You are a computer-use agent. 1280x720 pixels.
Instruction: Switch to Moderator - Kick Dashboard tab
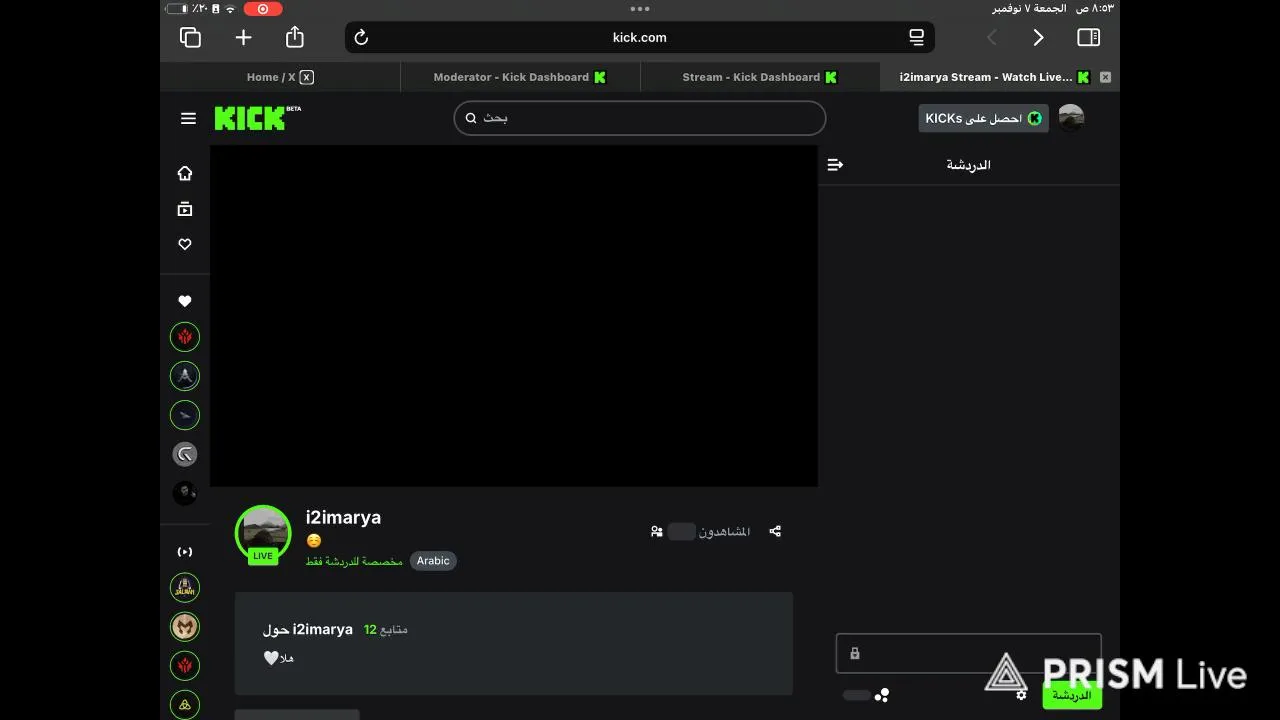click(x=520, y=77)
